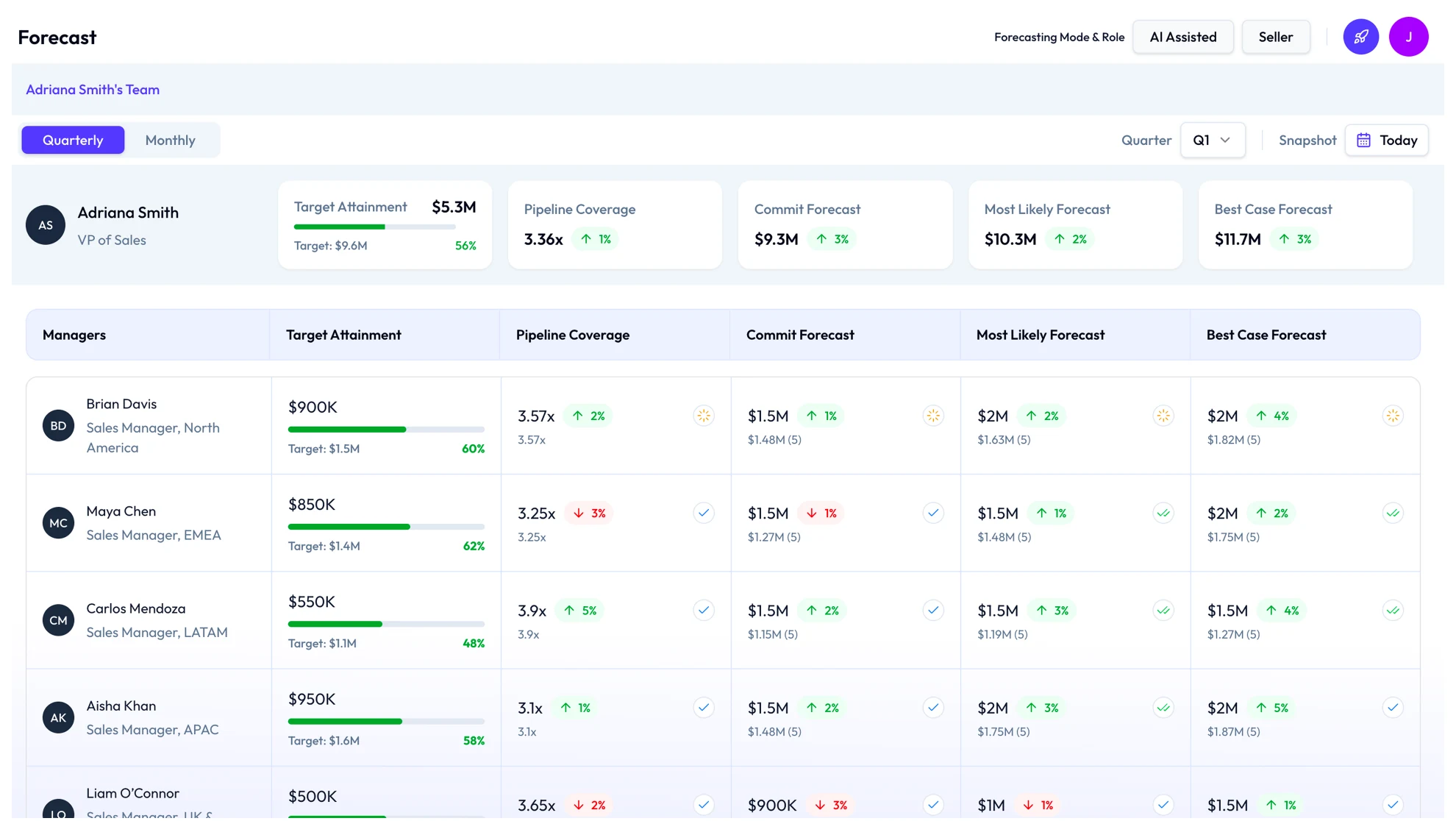
Task: Click Brian Davis Most Likely pending icon
Action: 1163,416
